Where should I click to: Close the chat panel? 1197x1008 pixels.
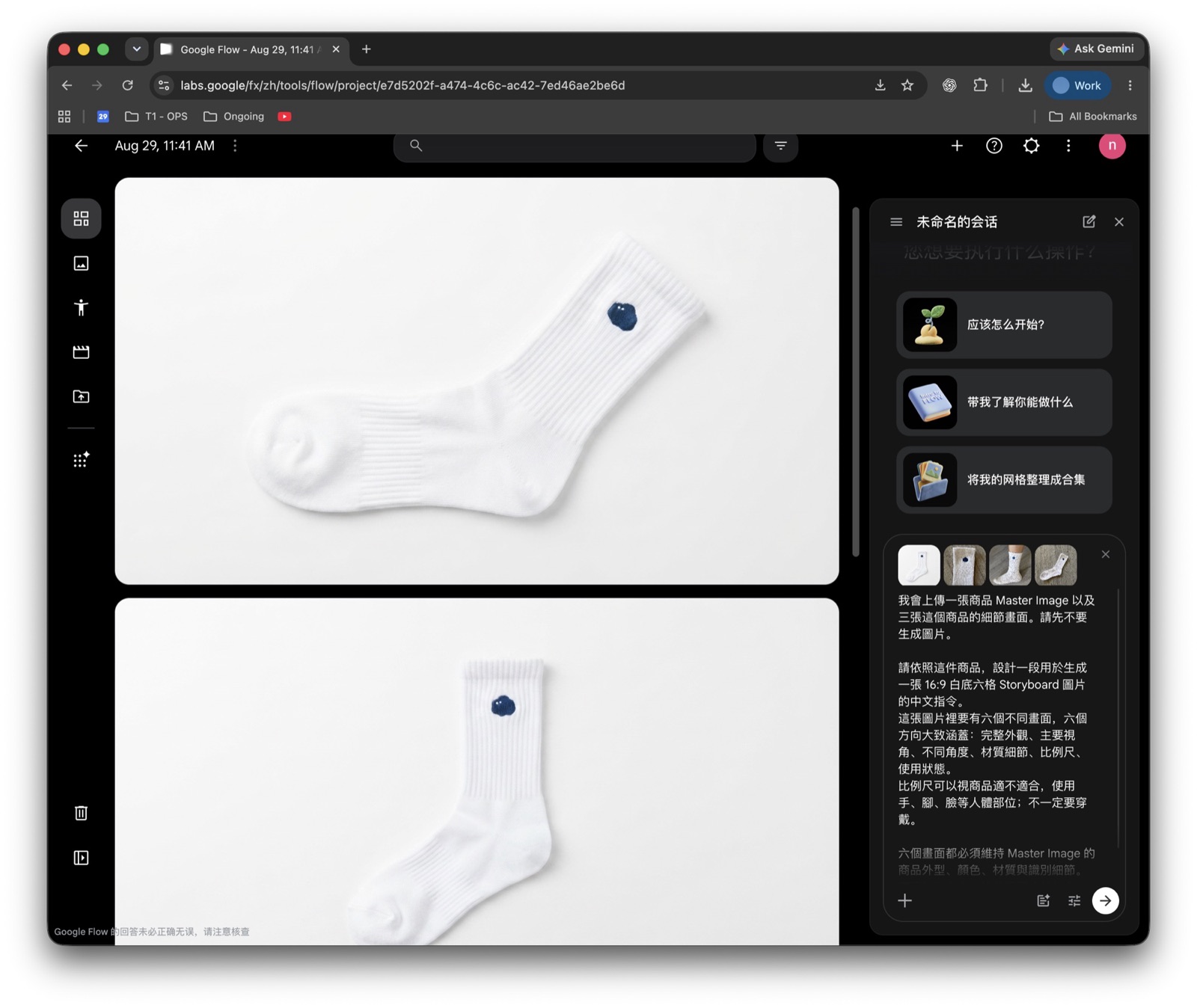point(1119,222)
